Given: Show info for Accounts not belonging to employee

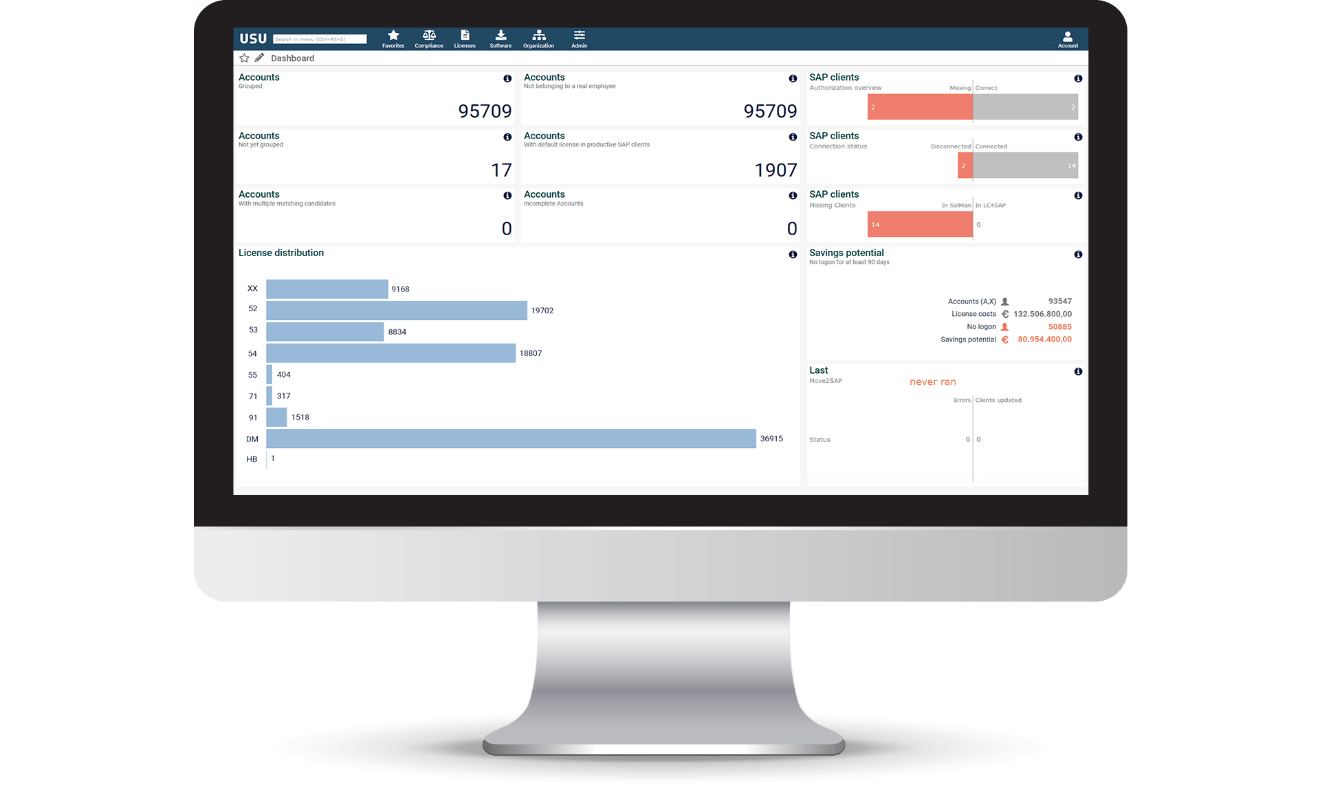Looking at the screenshot, I should 793,78.
